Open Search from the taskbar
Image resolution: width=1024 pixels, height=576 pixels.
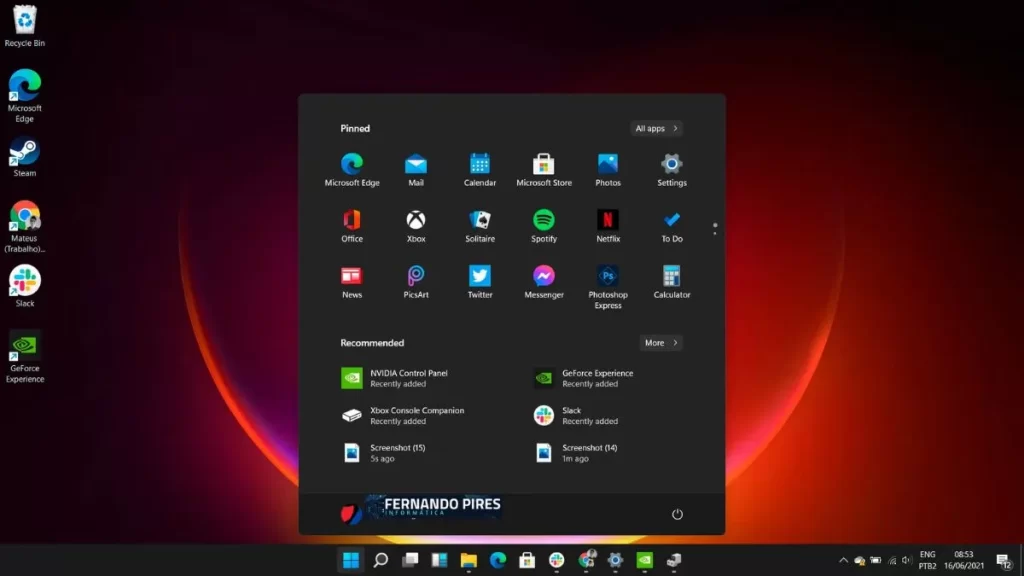(380, 560)
